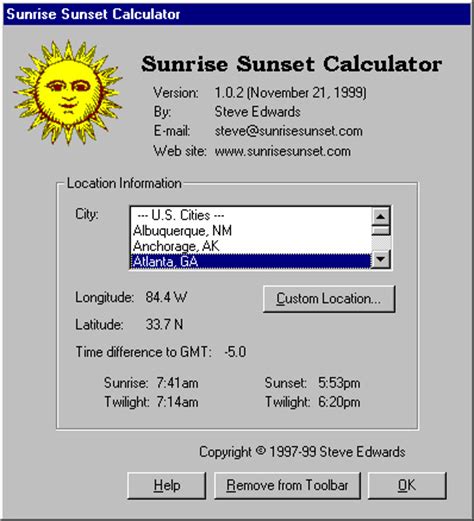The width and height of the screenshot is (474, 521).
Task: Click the evening twilight time 6:20pm
Action: coord(339,402)
